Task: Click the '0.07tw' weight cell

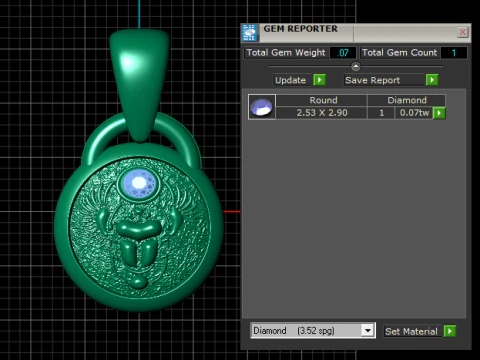Action: (414, 113)
